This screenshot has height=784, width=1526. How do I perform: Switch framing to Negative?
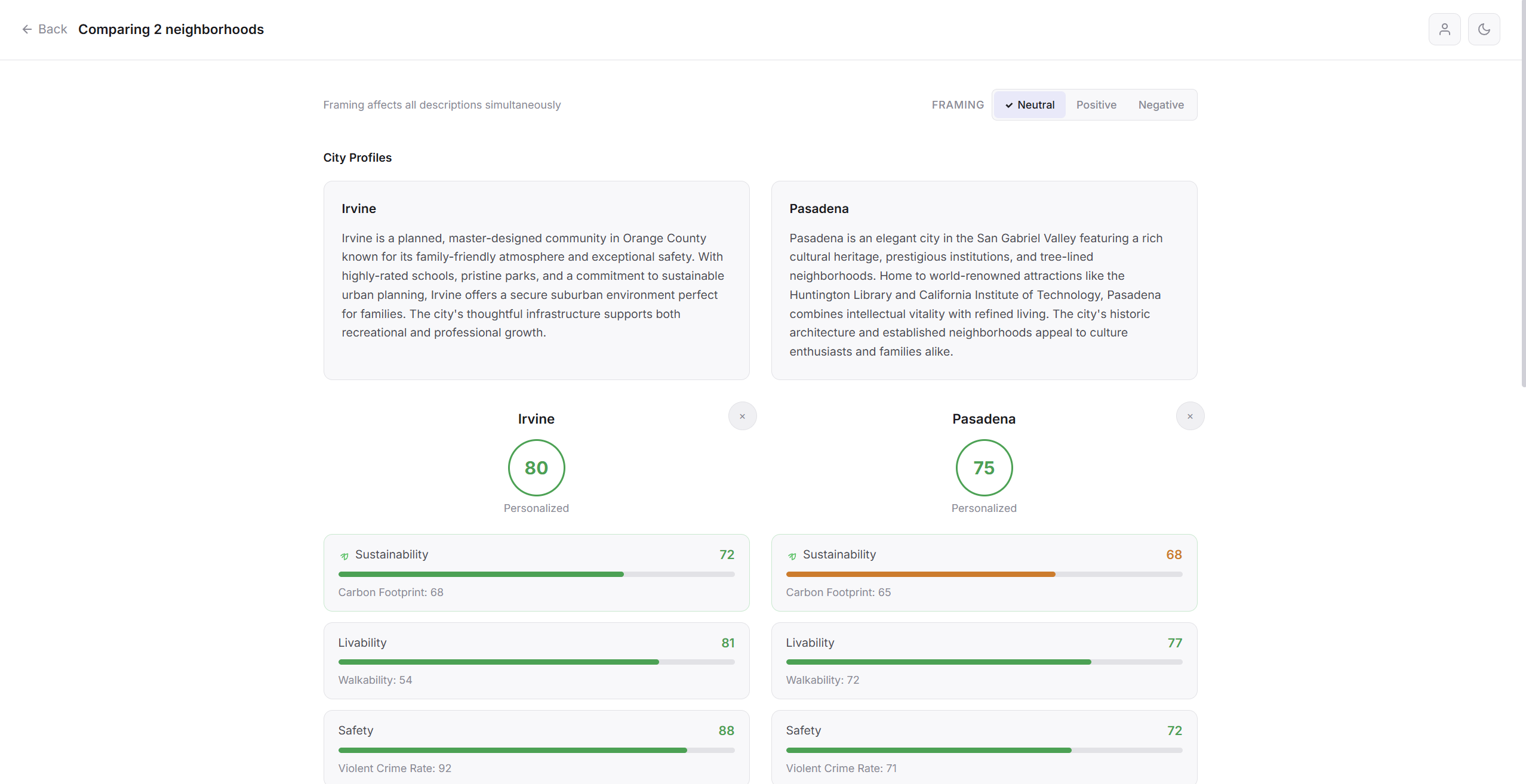click(1161, 105)
